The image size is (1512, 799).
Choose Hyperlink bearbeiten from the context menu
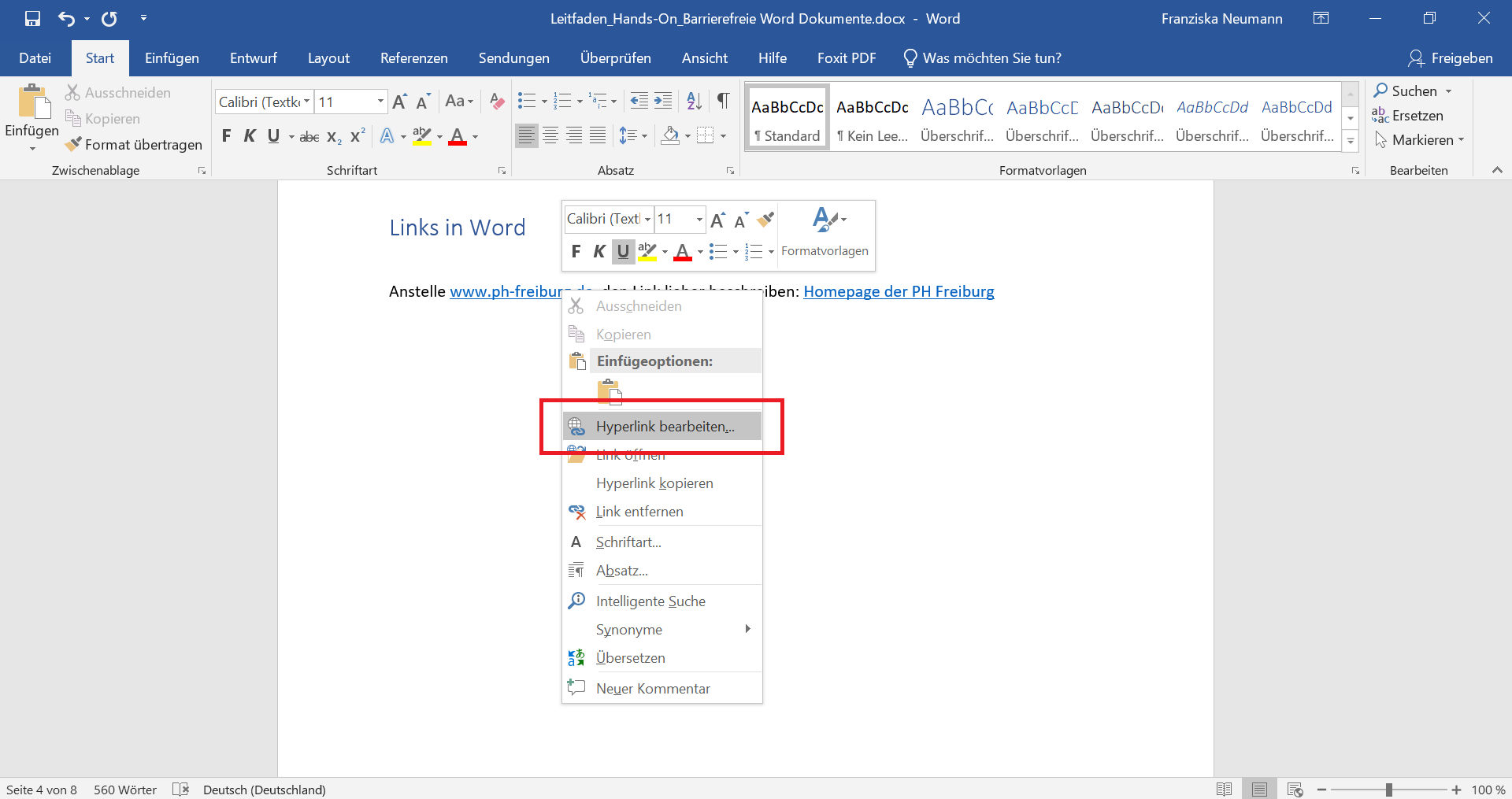[x=665, y=426]
